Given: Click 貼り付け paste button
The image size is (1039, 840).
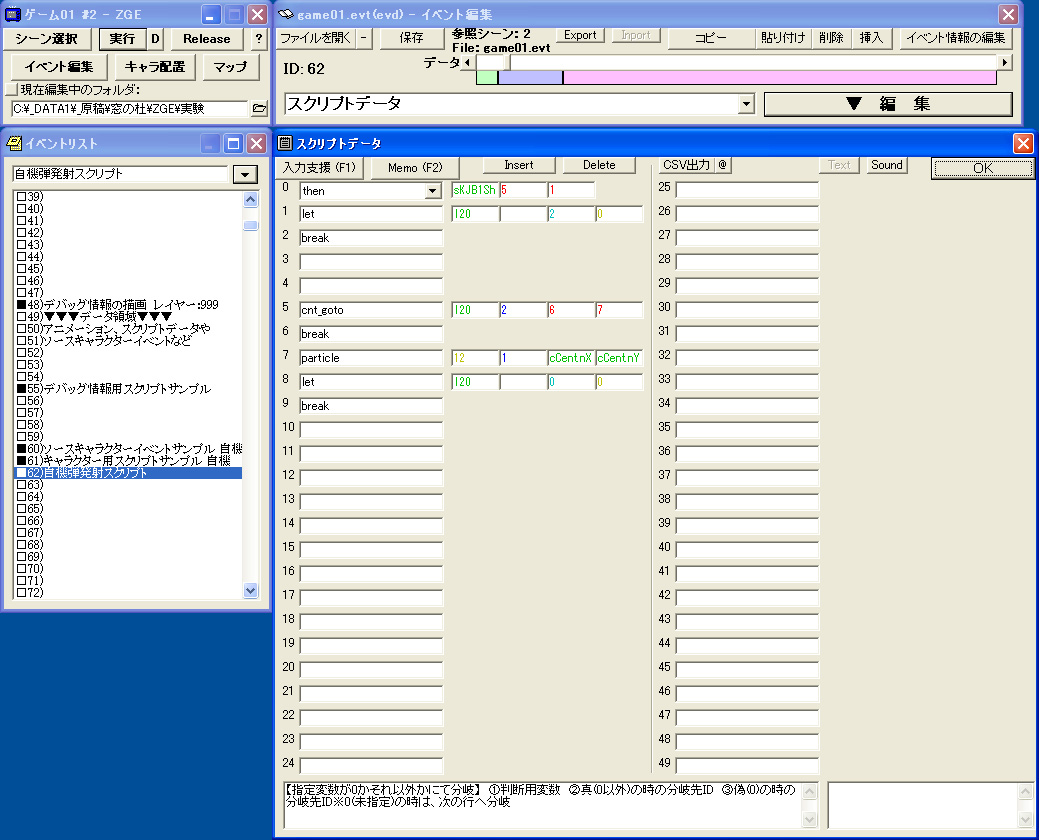Looking at the screenshot, I should point(783,38).
